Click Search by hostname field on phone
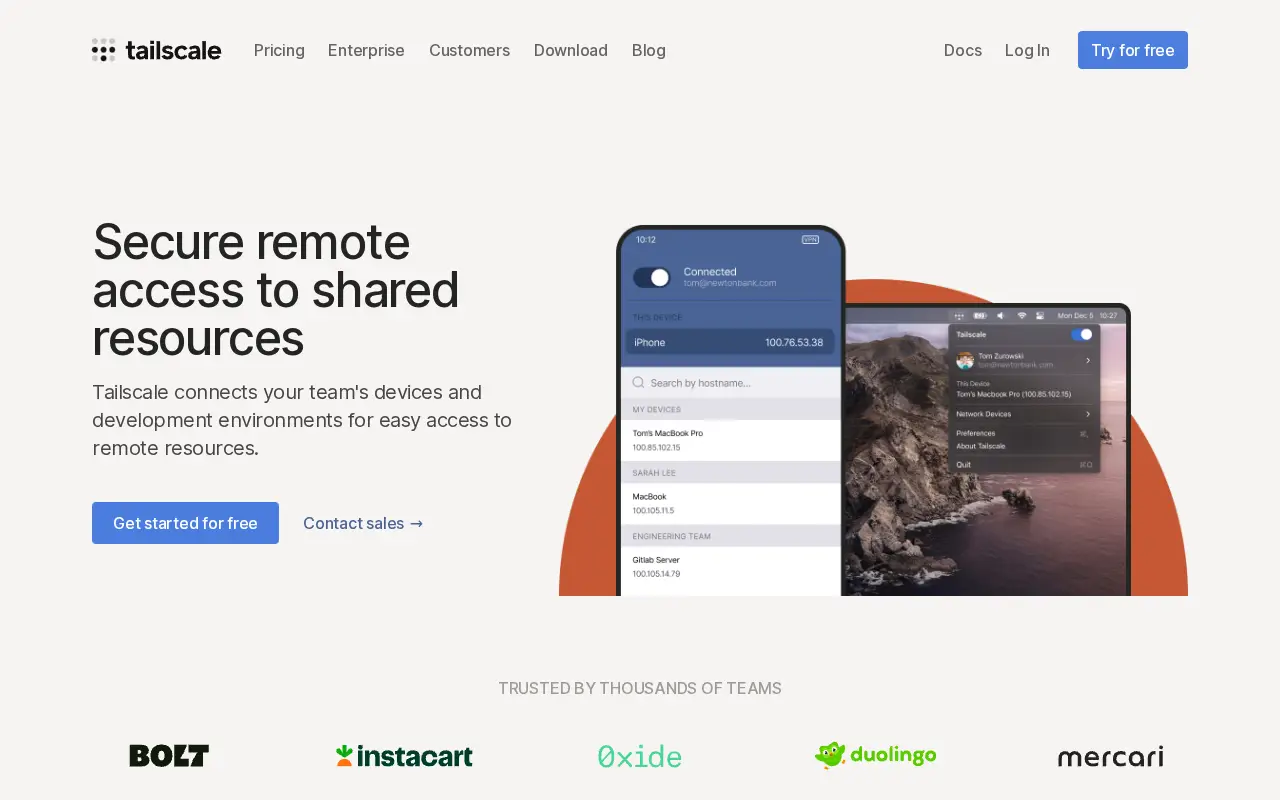 point(731,382)
